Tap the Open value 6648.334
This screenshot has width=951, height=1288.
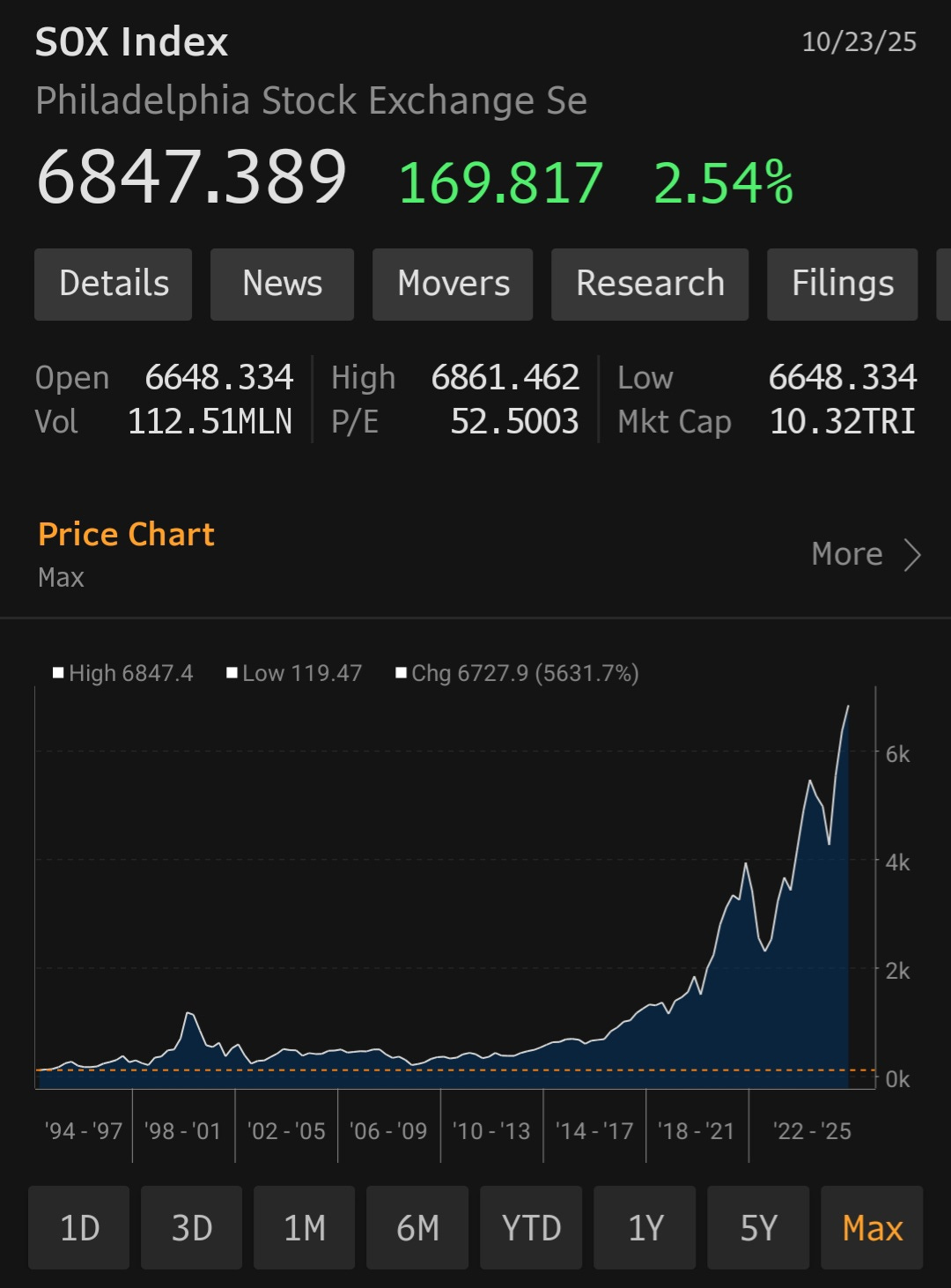[218, 377]
